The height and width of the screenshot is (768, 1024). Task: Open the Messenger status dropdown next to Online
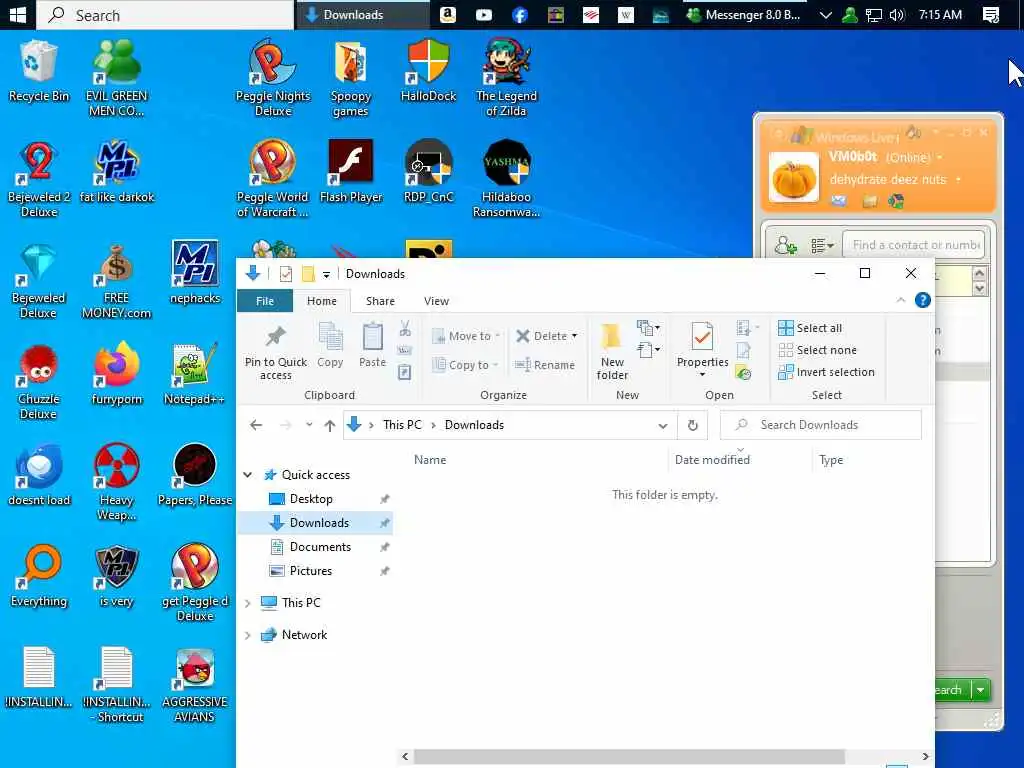(x=939, y=157)
